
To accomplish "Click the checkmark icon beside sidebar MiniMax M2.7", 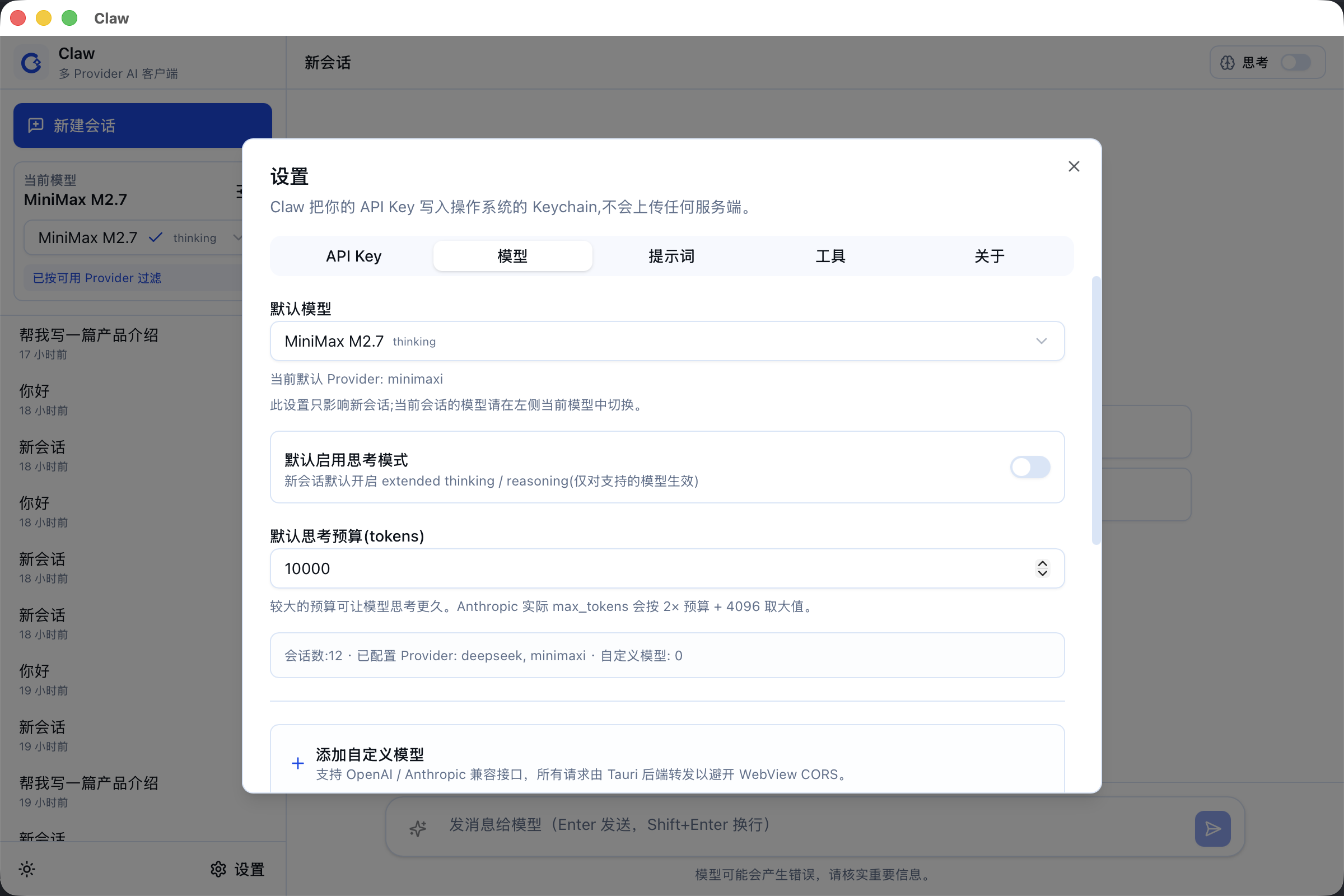I will click(156, 237).
